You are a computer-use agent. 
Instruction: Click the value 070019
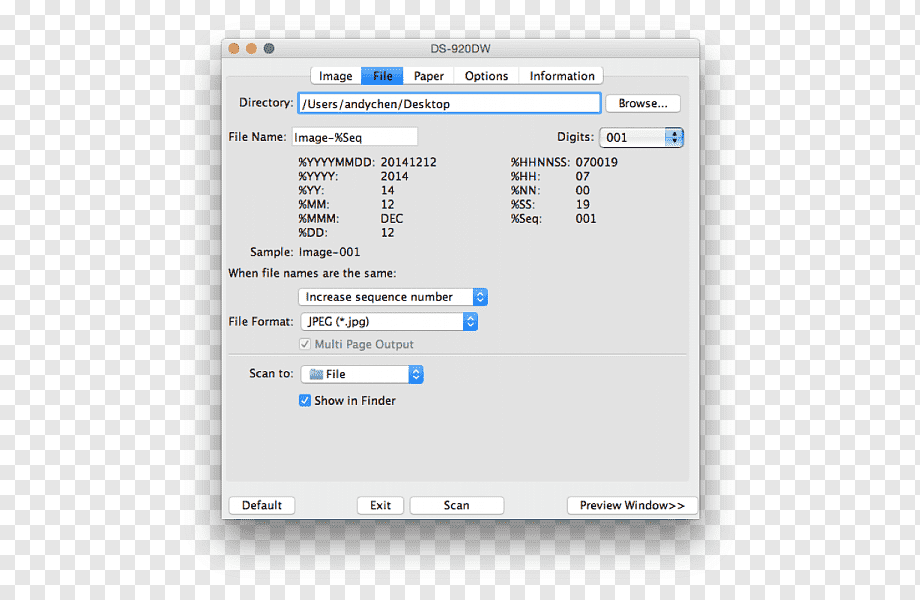click(x=596, y=162)
